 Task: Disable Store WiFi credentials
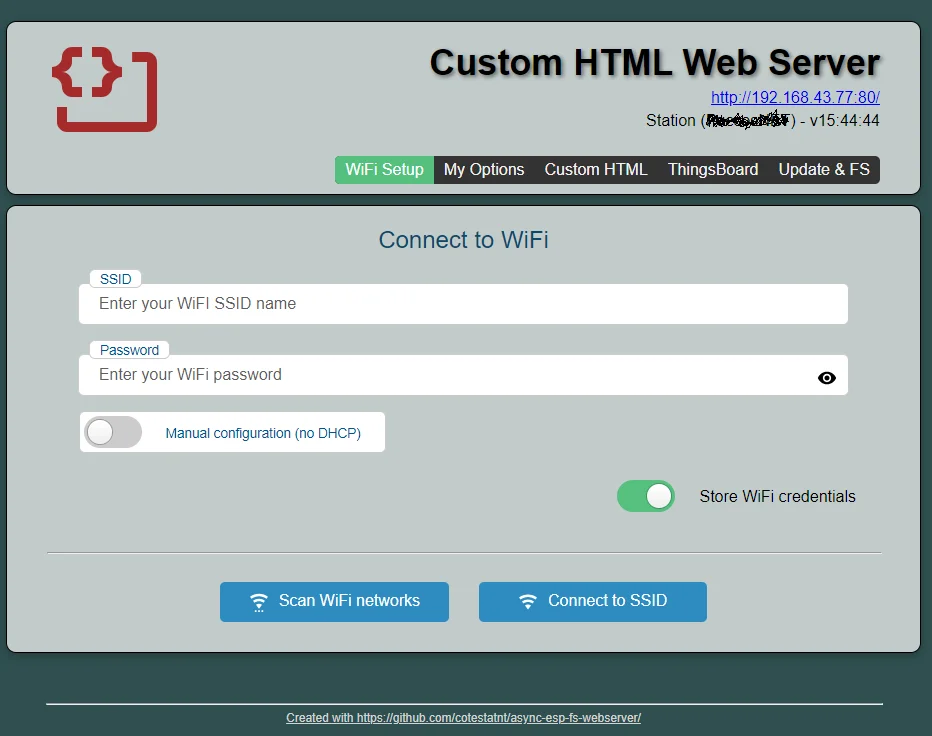point(645,496)
